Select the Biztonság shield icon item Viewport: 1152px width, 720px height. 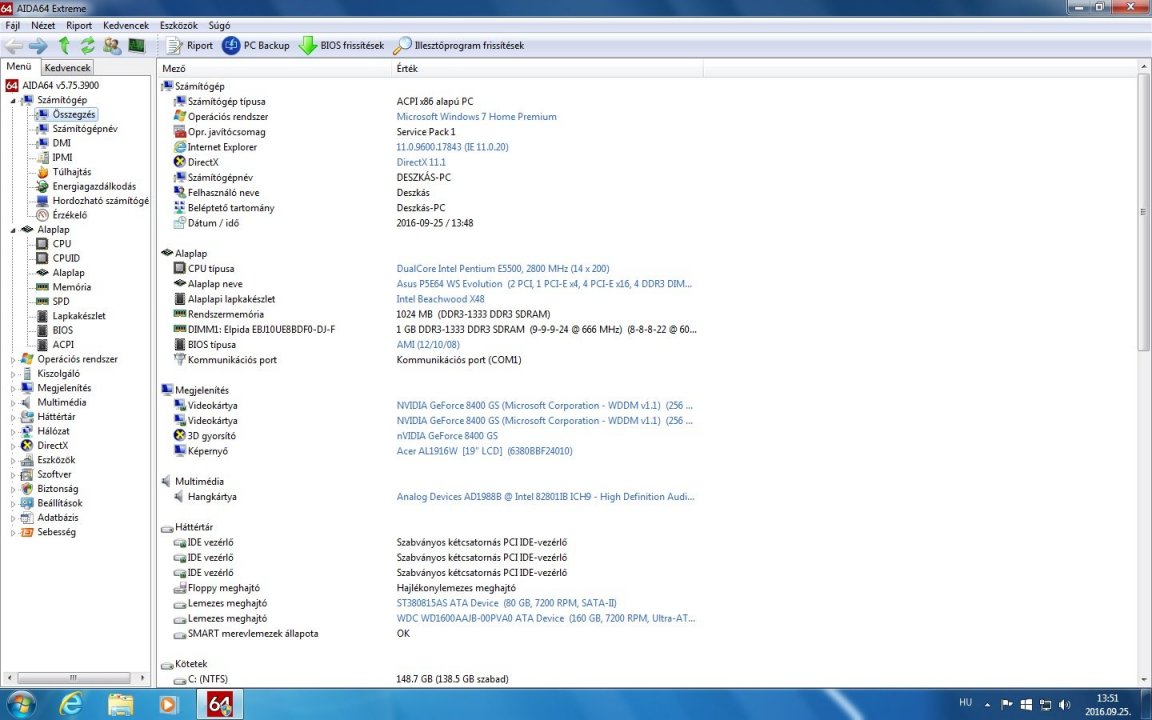[x=27, y=489]
